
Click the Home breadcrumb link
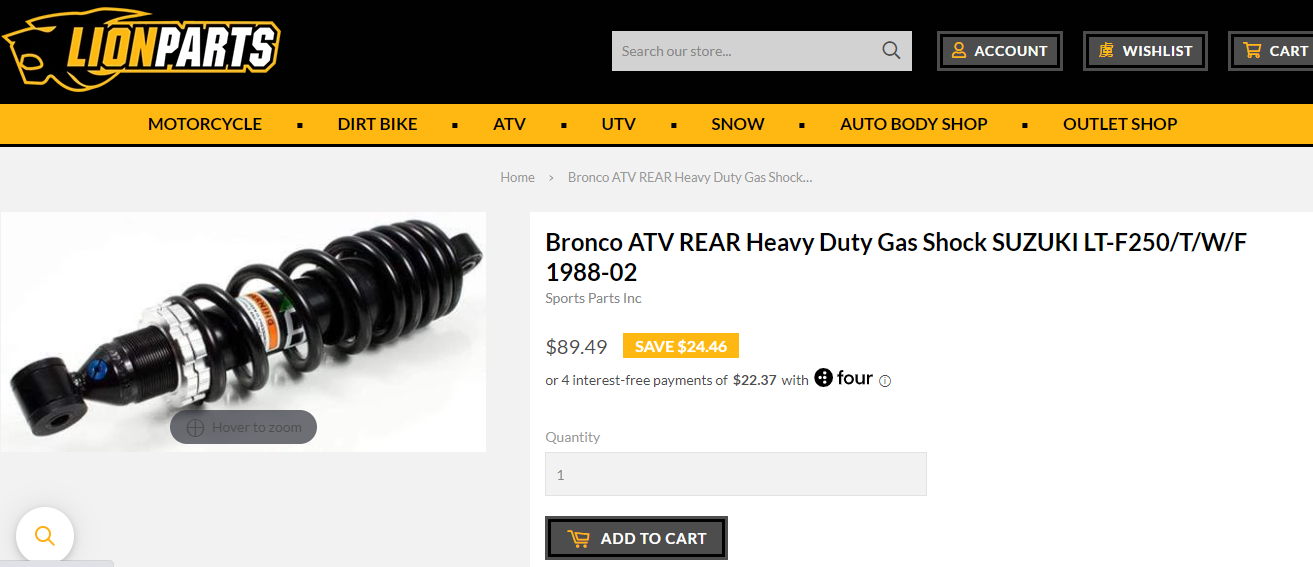pos(517,177)
